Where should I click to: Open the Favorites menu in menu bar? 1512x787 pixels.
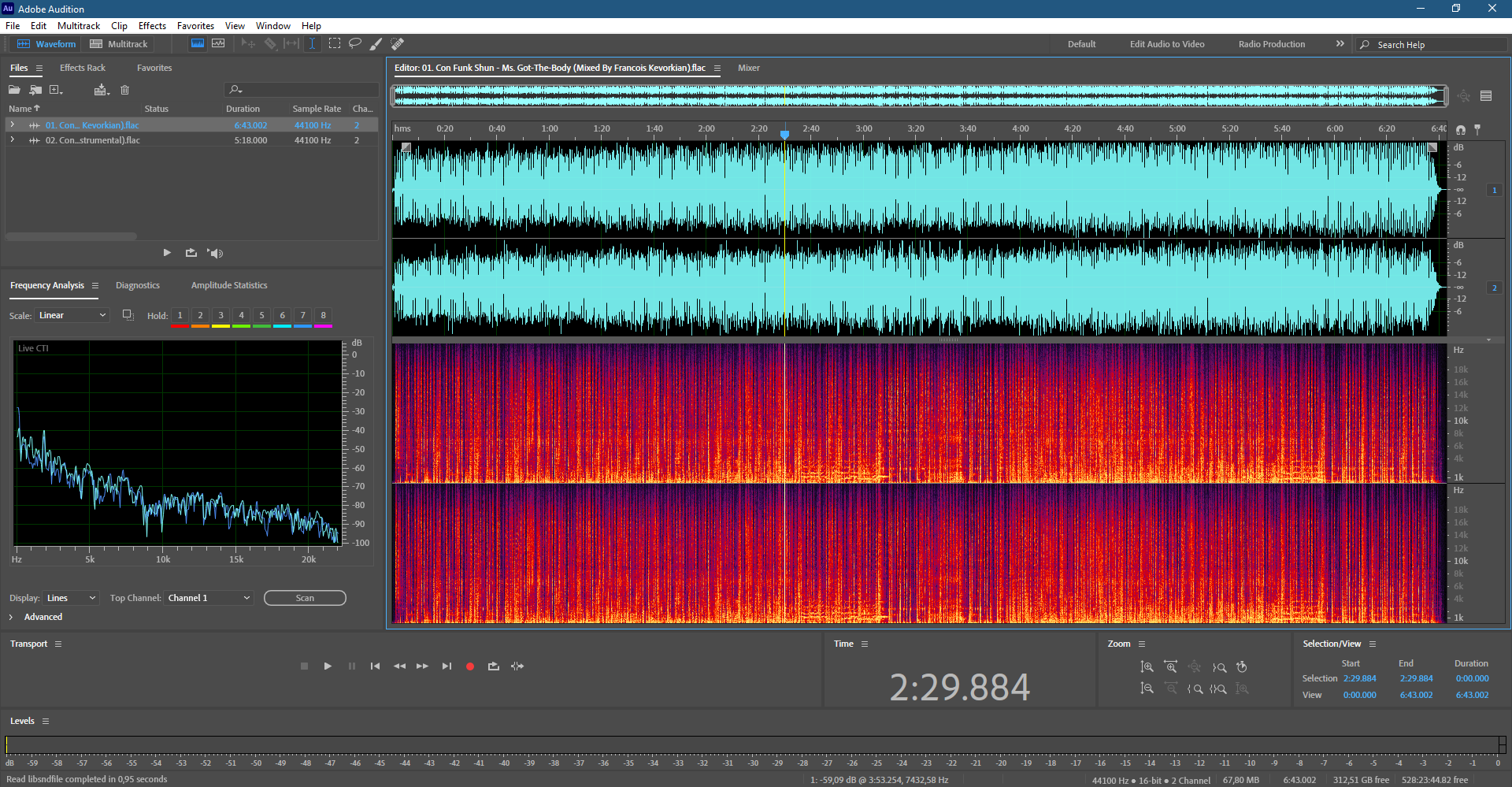tap(195, 26)
